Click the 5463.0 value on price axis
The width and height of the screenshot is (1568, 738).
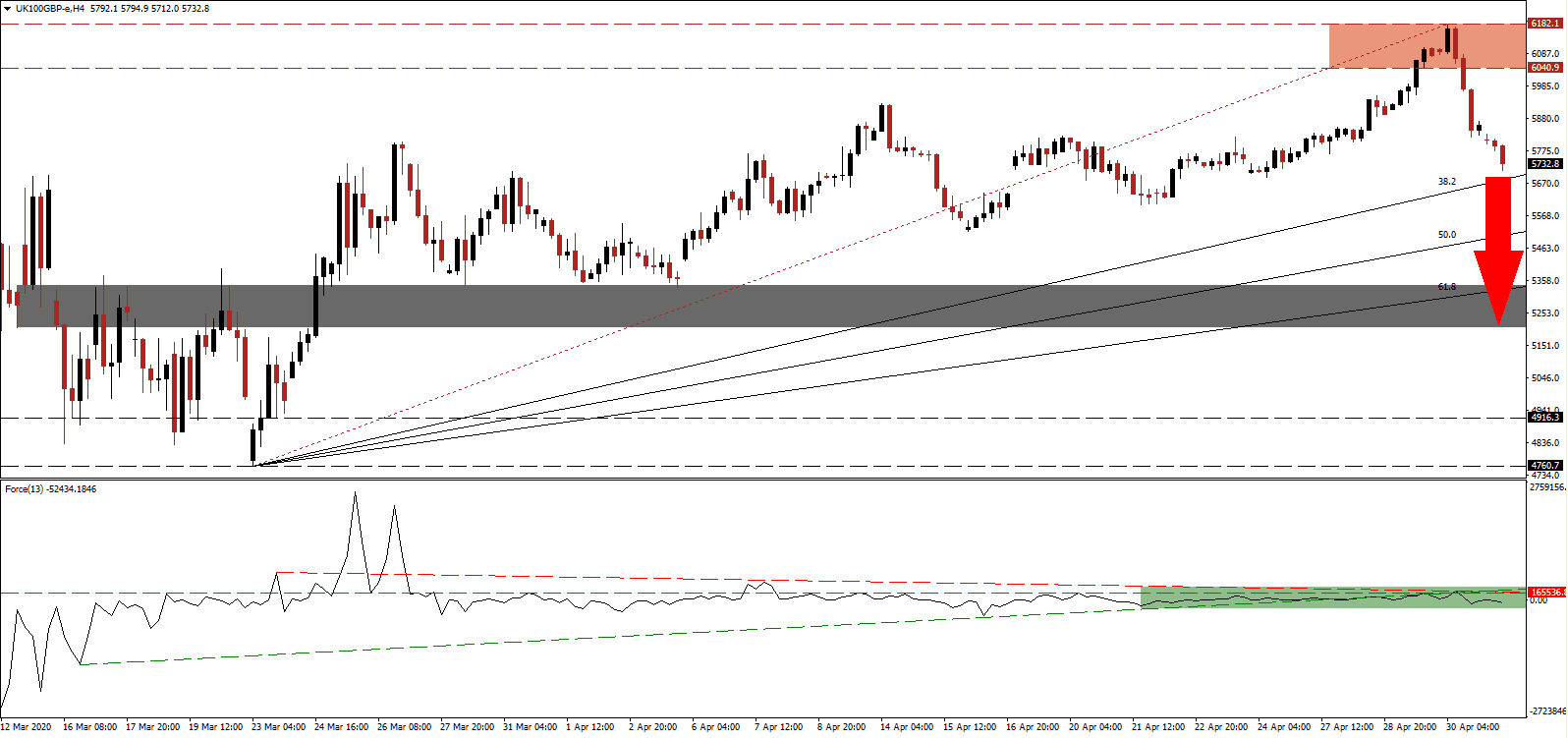[x=1545, y=249]
